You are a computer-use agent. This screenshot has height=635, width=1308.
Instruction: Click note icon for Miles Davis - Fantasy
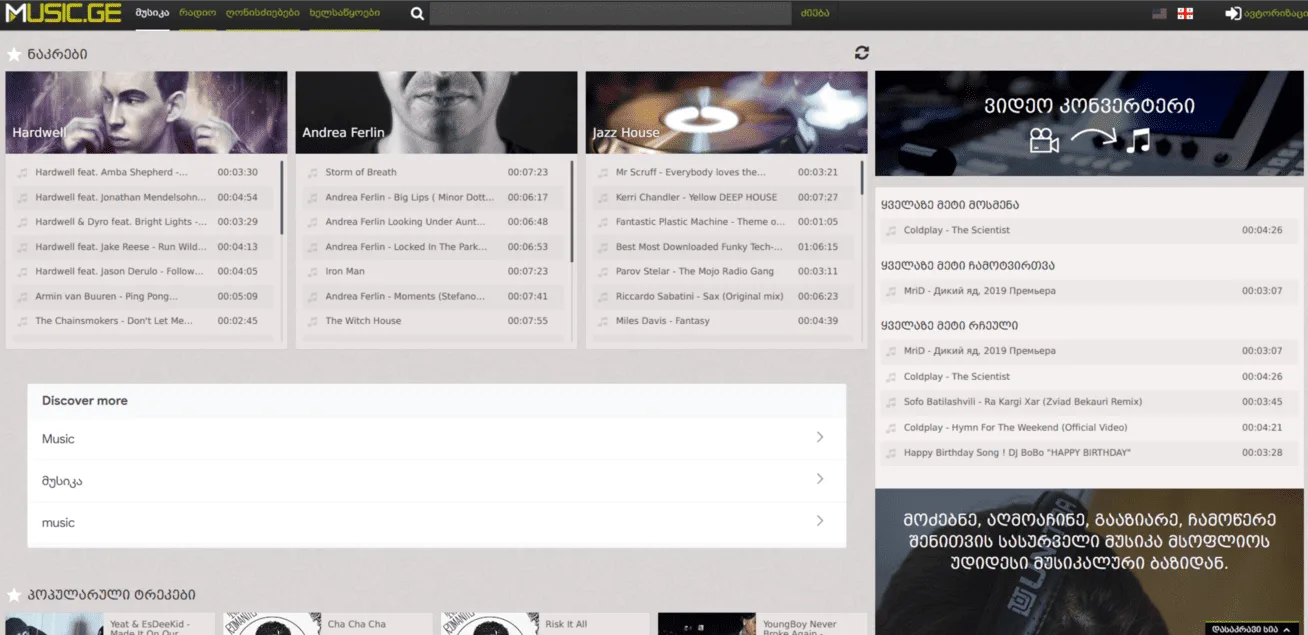(603, 321)
